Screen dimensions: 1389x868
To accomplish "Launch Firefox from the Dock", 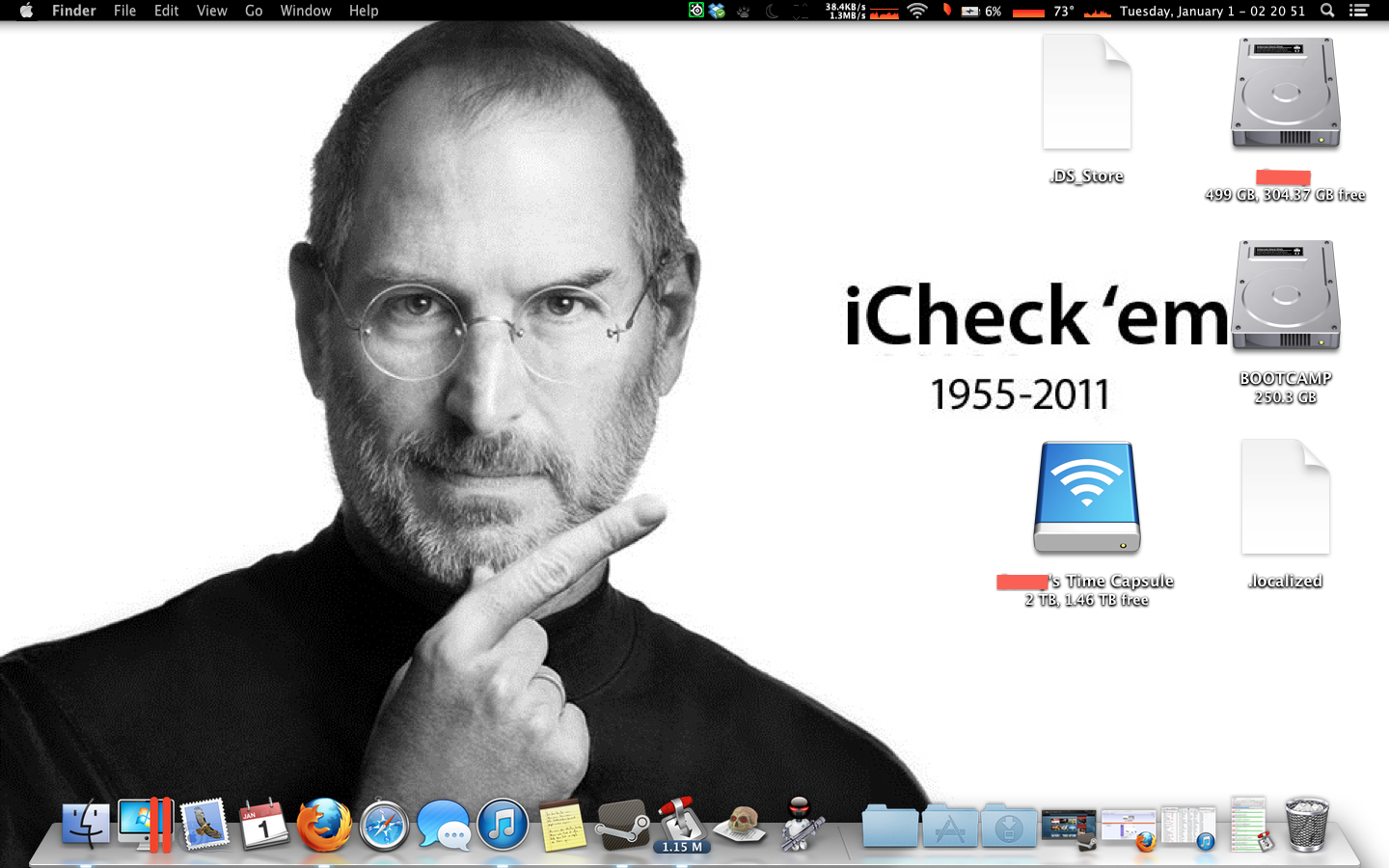I will pyautogui.click(x=323, y=826).
